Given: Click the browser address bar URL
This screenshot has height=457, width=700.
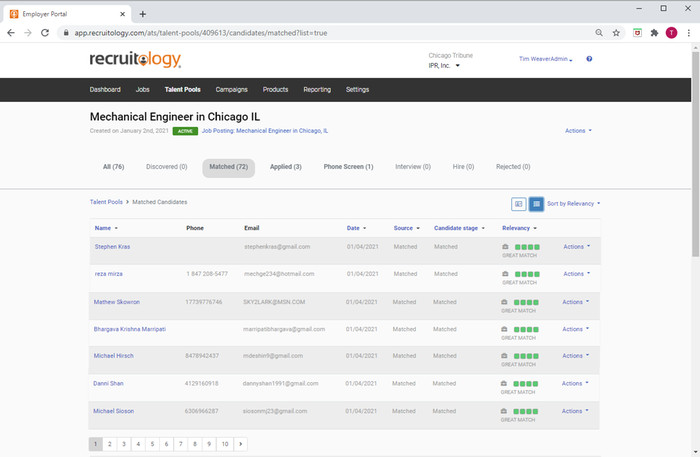Looking at the screenshot, I should [x=201, y=33].
